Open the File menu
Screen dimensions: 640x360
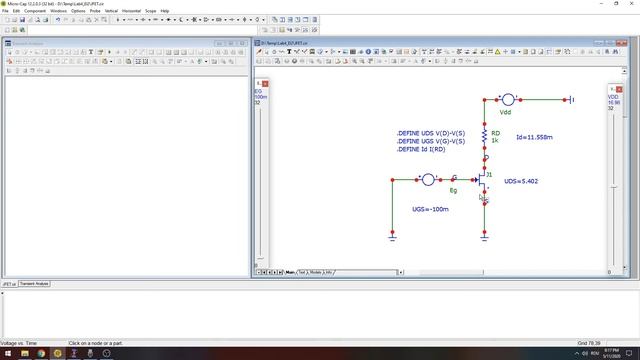pyautogui.click(x=5, y=11)
